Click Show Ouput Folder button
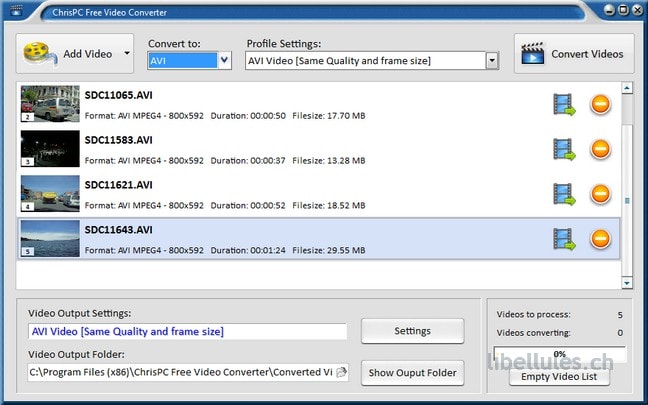Image resolution: width=648 pixels, height=405 pixels. click(x=412, y=373)
